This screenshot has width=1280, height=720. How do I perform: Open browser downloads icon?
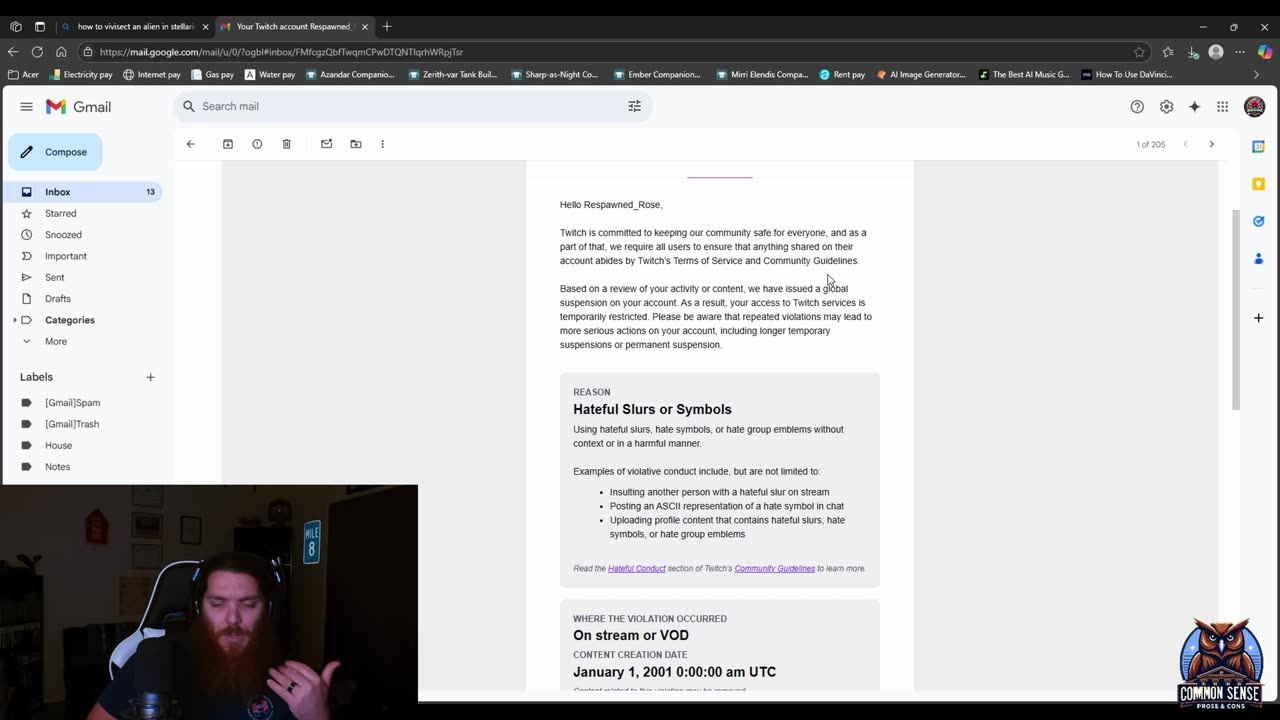[x=1193, y=52]
